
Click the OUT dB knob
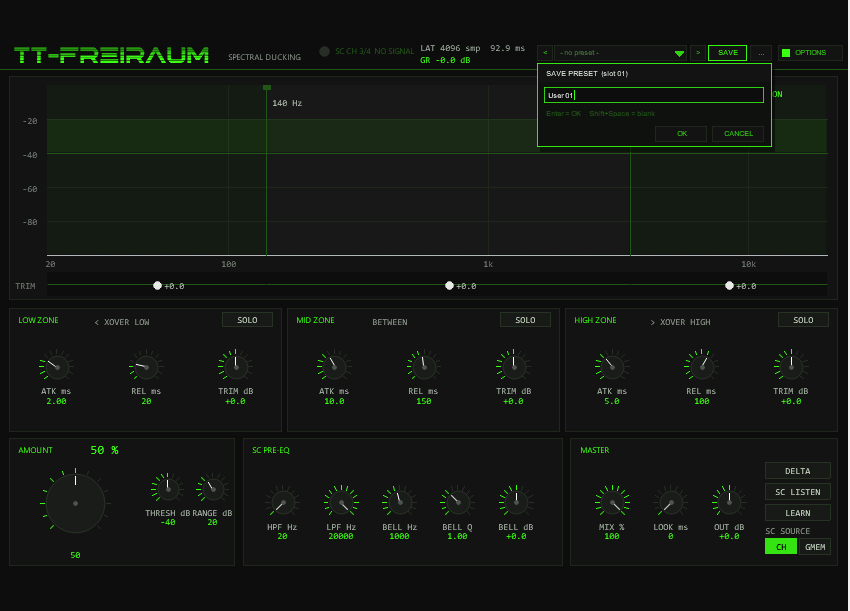click(729, 503)
